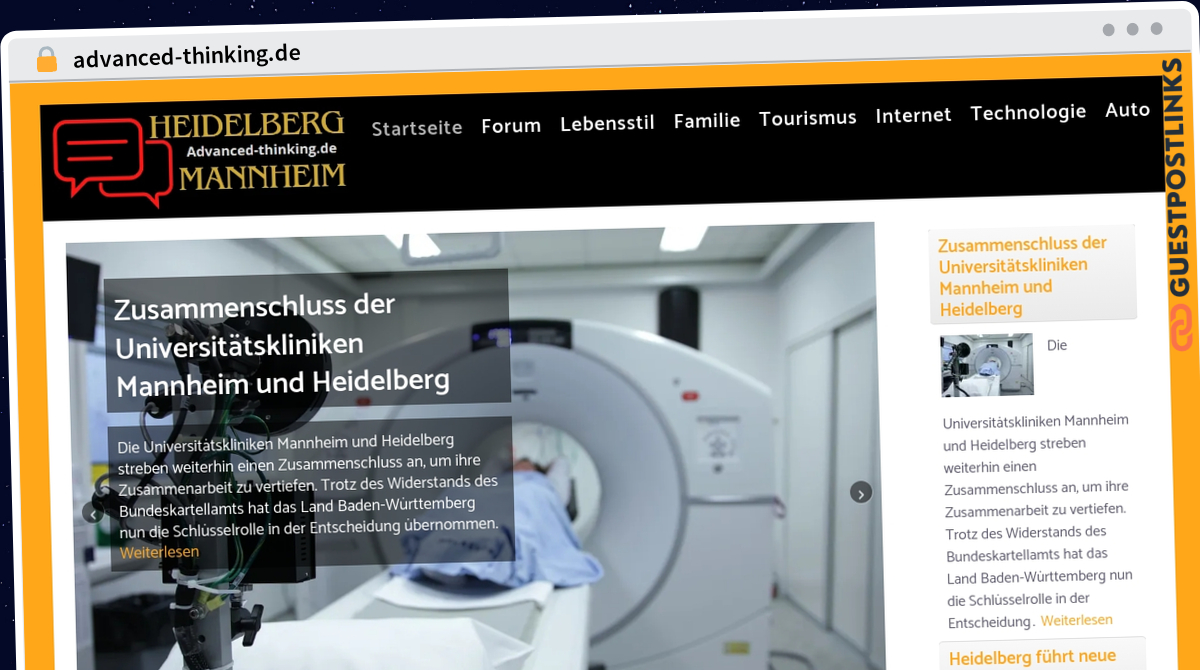Go to next slide with right arrow
This screenshot has width=1200, height=670.
tap(861, 492)
